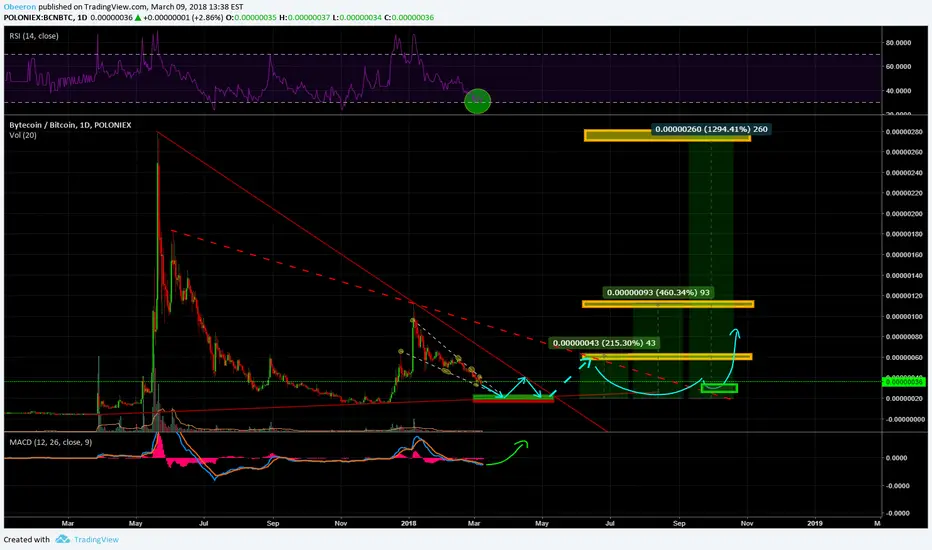This screenshot has width=932, height=550.
Task: Open the Obeeron author profile link
Action: point(20,7)
